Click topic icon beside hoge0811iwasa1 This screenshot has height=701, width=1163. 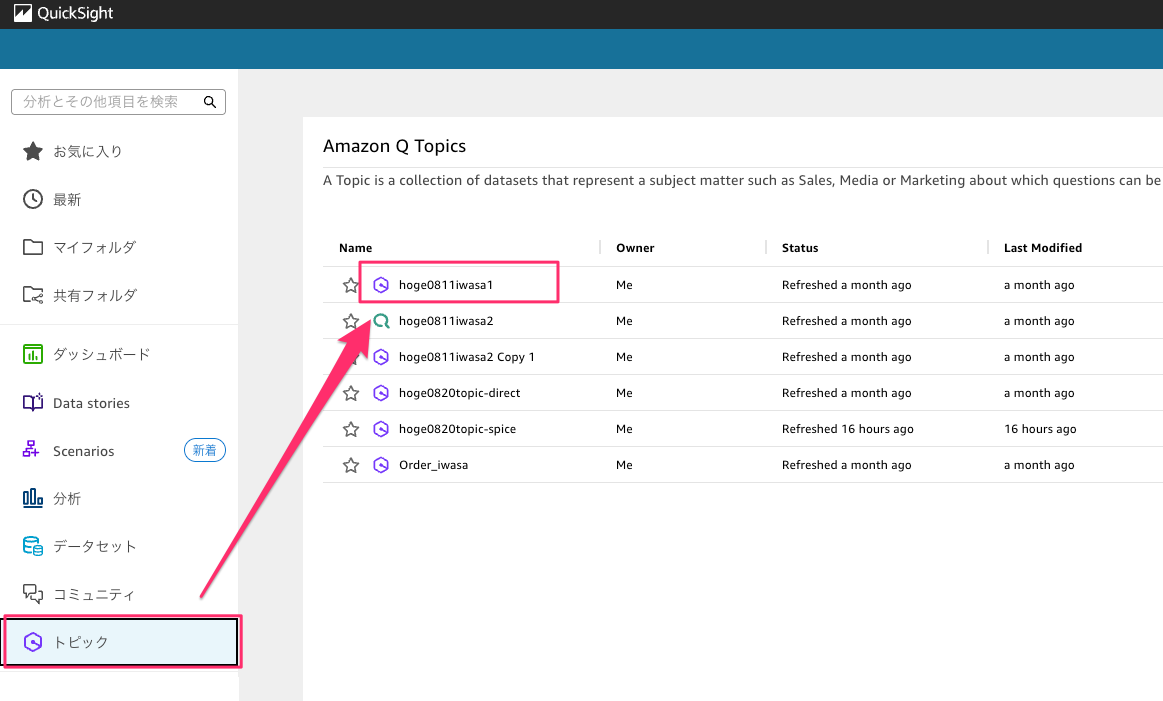pyautogui.click(x=380, y=285)
